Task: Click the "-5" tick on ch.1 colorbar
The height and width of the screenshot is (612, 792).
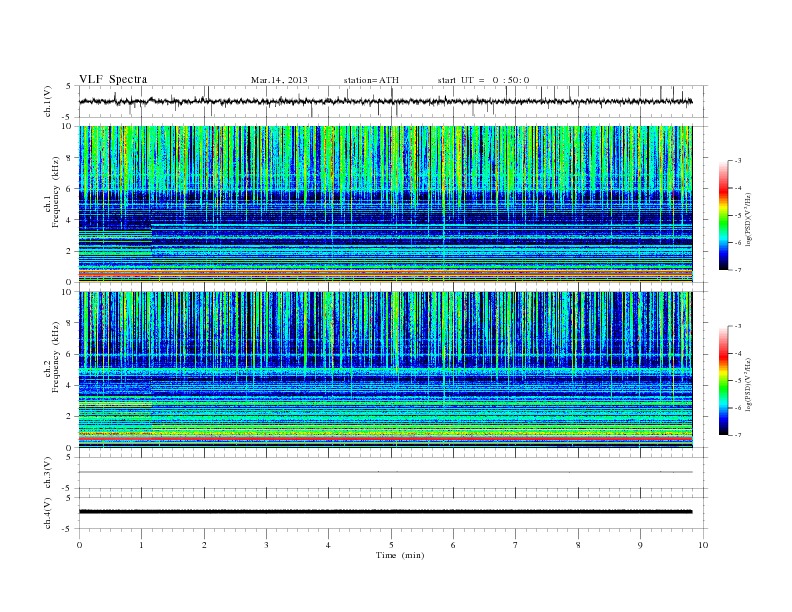Action: pos(738,216)
